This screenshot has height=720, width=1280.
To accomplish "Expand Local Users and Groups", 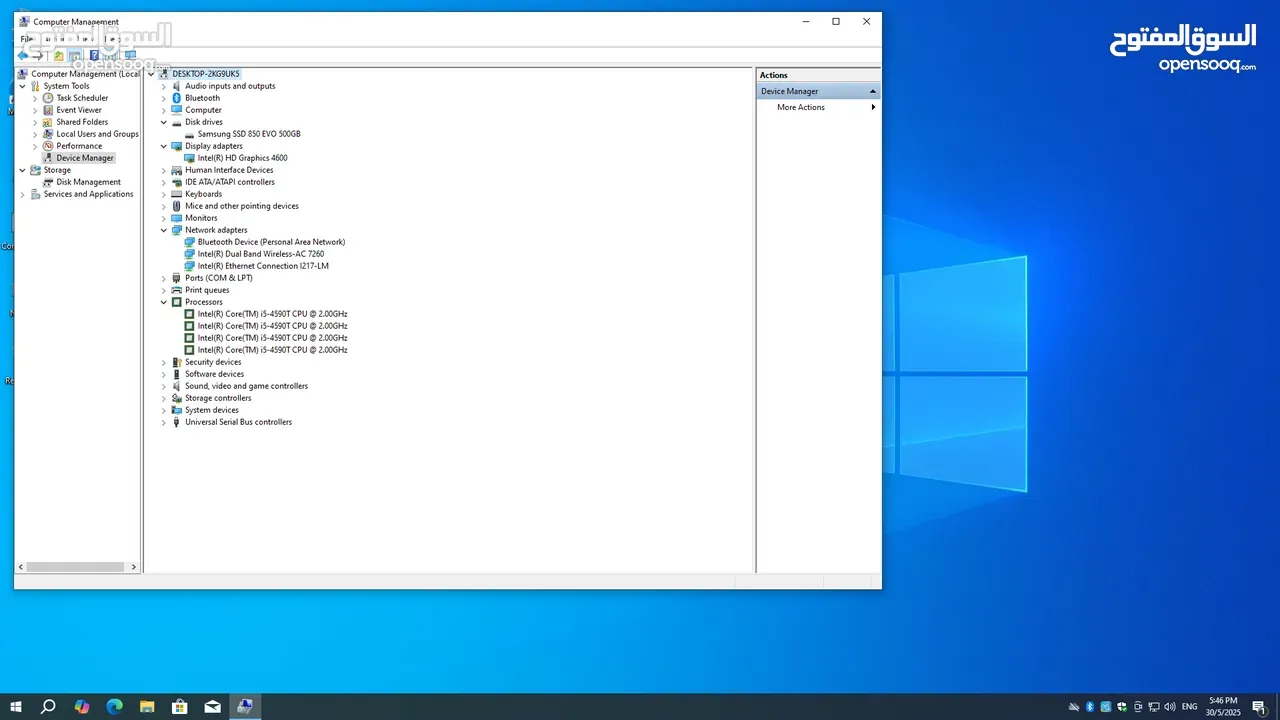I will click(35, 134).
